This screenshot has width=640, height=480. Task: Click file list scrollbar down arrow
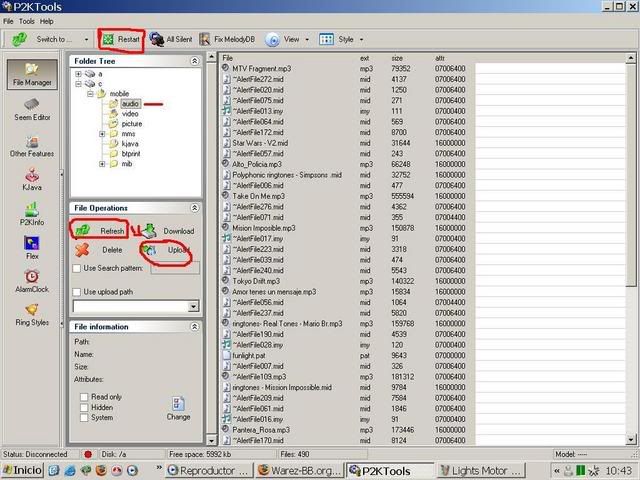[631, 440]
